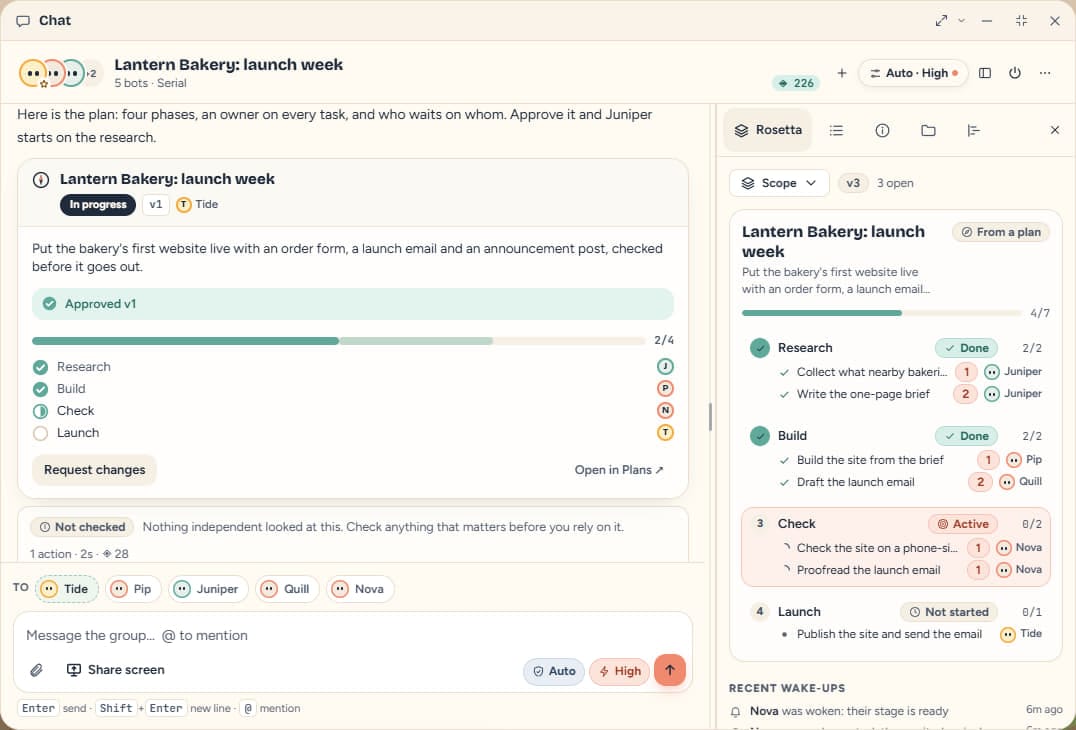
Task: Open the files folder tab icon
Action: click(928, 130)
